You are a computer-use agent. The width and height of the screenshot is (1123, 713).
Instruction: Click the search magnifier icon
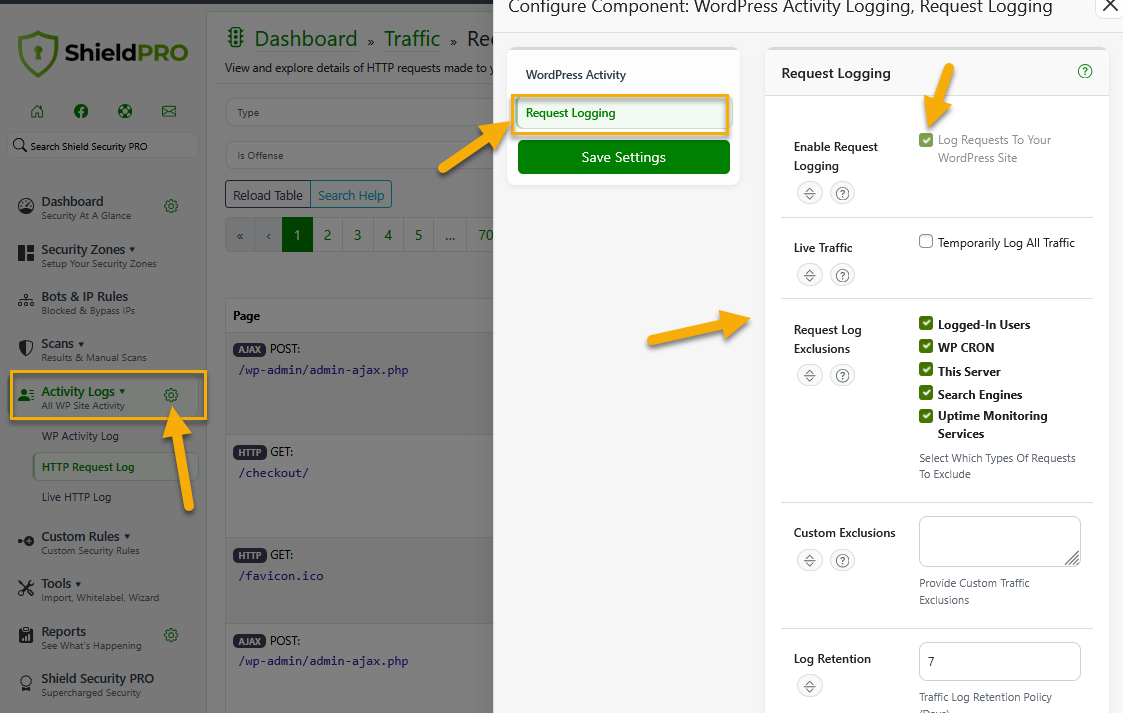pyautogui.click(x=20, y=145)
